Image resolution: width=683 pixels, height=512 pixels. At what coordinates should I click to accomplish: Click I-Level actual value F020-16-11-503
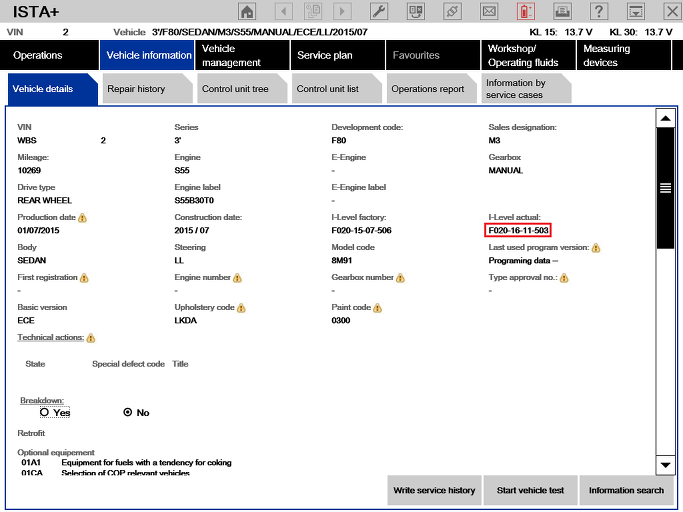(518, 231)
